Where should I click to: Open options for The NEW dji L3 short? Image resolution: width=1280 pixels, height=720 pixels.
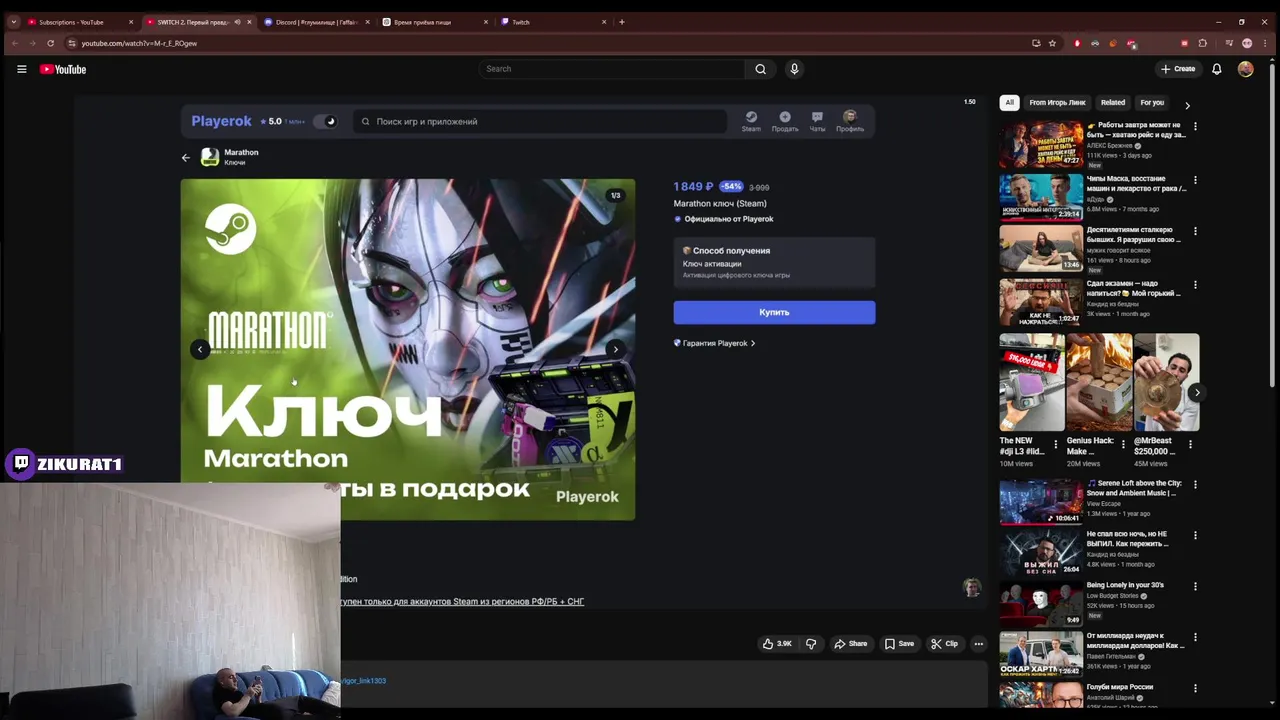tap(1056, 444)
